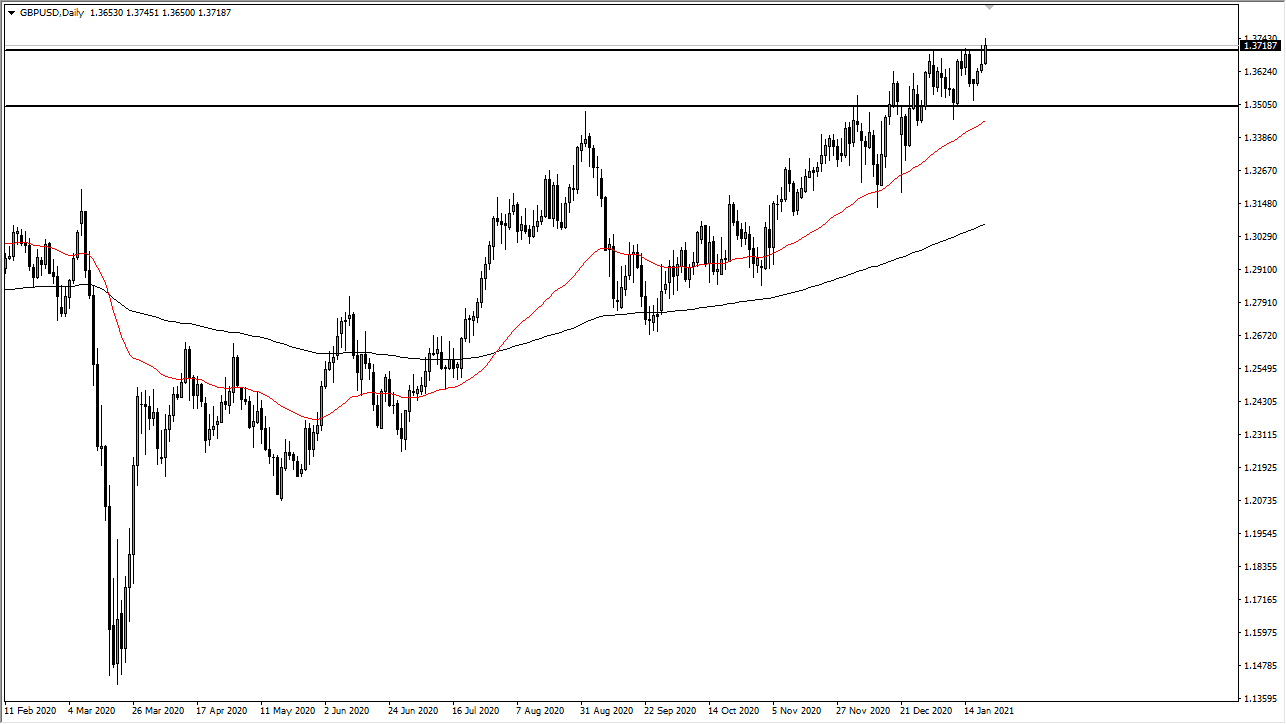The width and height of the screenshot is (1286, 724).
Task: Click the 1.33860 price scale label
Action: pos(1260,138)
